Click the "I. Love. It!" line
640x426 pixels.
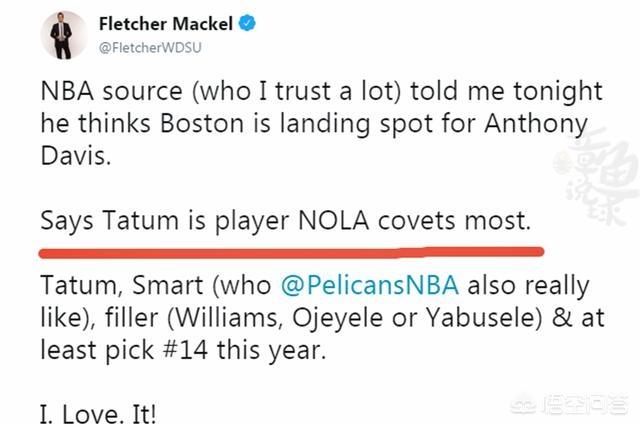click(x=98, y=415)
